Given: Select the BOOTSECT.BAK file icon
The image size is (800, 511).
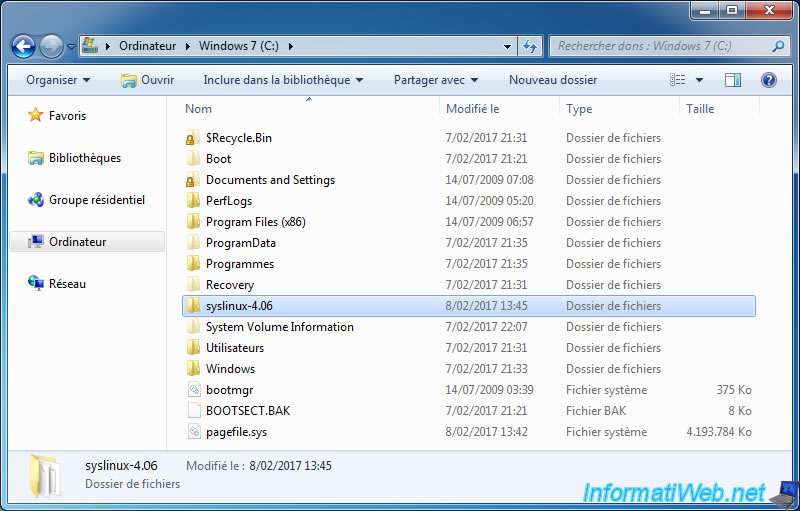Looking at the screenshot, I should coord(194,411).
